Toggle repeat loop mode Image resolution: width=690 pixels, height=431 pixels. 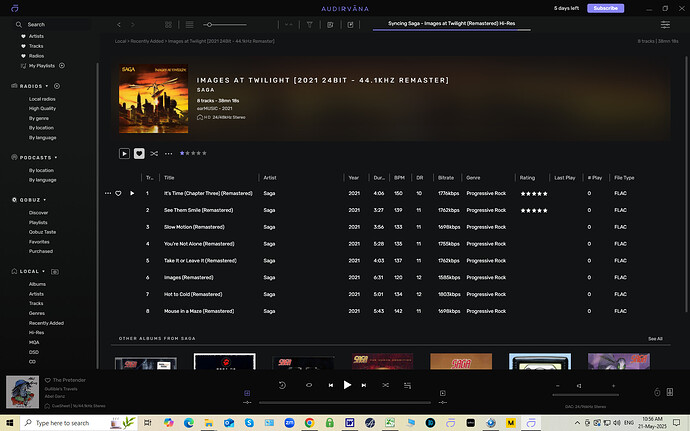(x=309, y=385)
